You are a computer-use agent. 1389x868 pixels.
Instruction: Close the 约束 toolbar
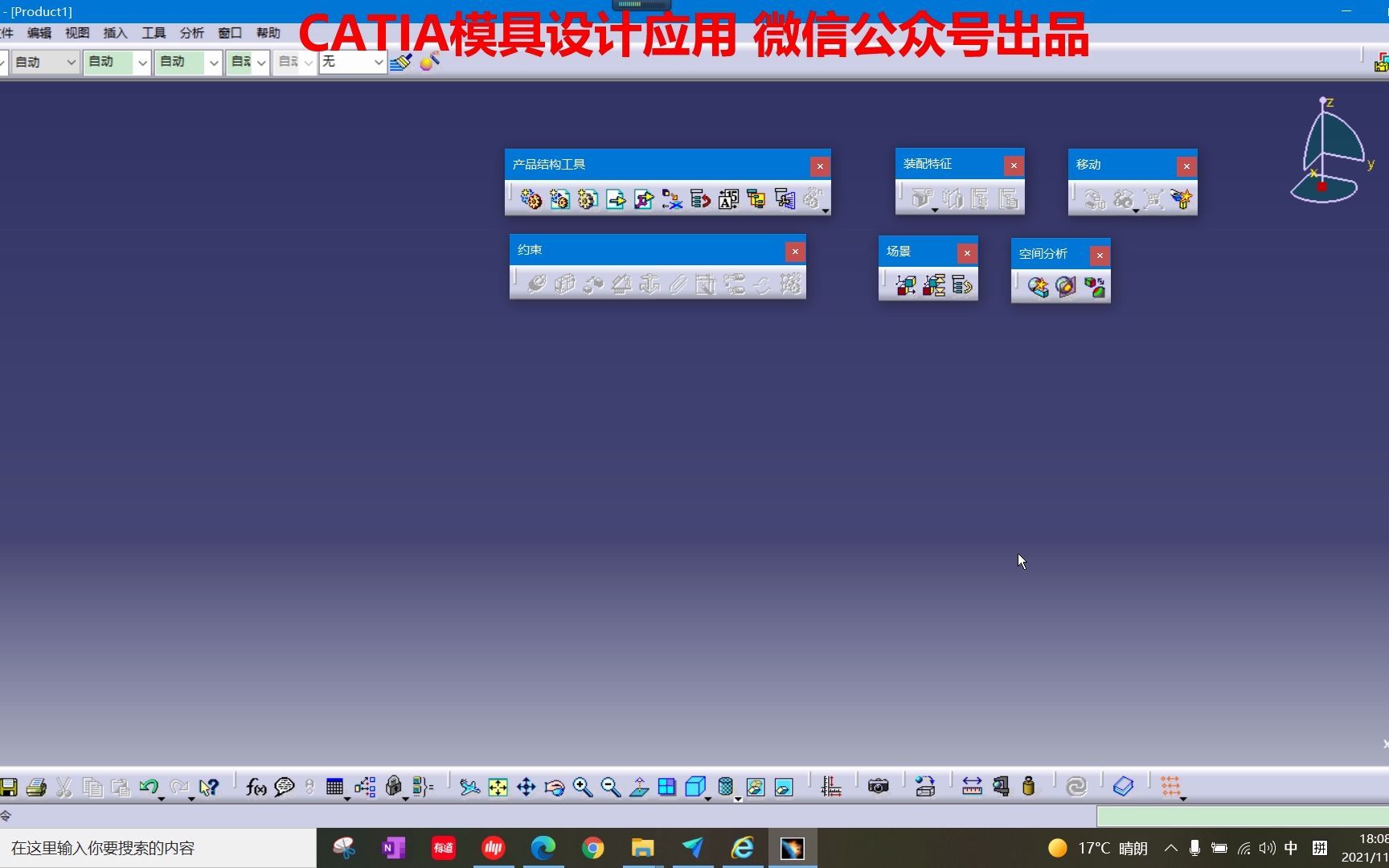tap(795, 252)
